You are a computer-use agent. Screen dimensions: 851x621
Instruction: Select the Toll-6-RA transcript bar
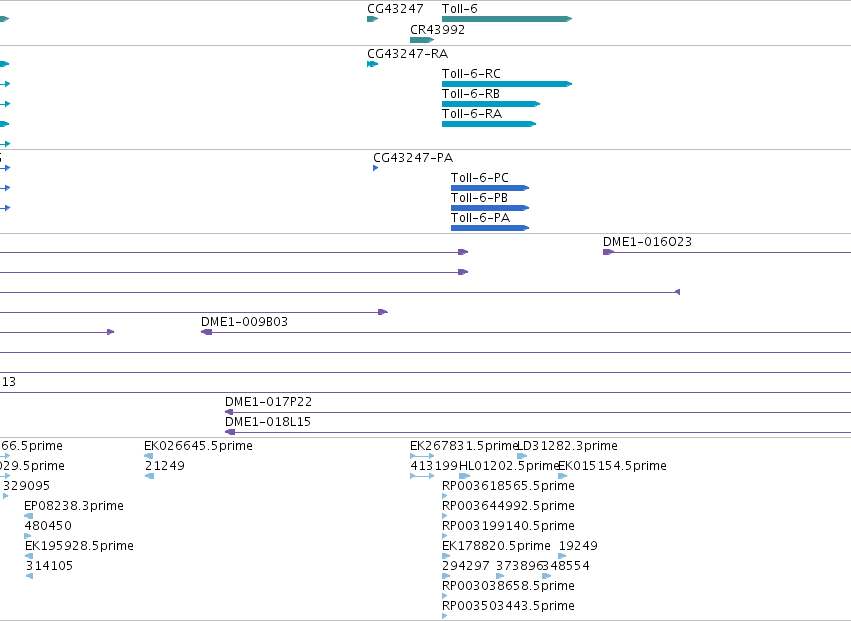pyautogui.click(x=489, y=124)
